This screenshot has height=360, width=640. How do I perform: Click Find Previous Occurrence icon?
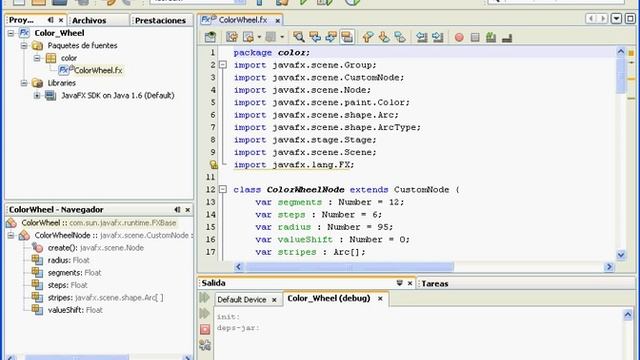(315, 37)
